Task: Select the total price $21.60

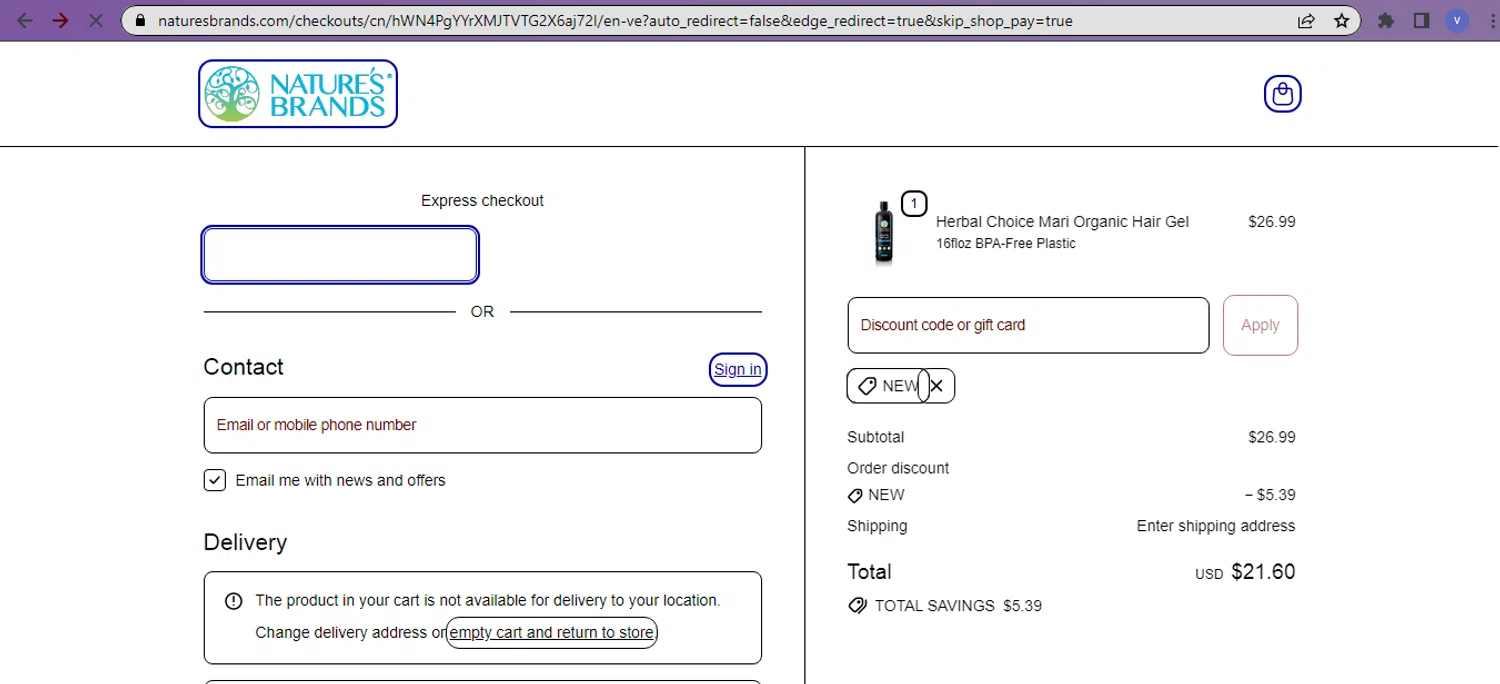Action: pyautogui.click(x=1263, y=572)
